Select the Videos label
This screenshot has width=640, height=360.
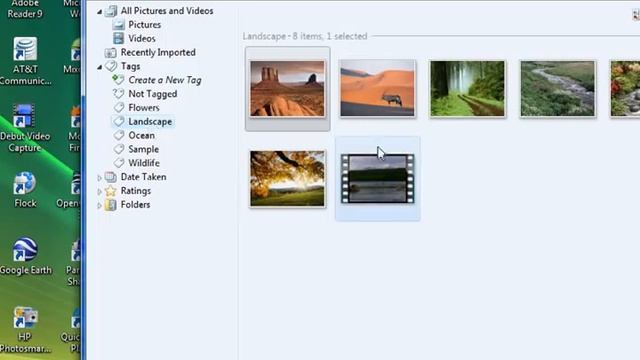(x=142, y=38)
